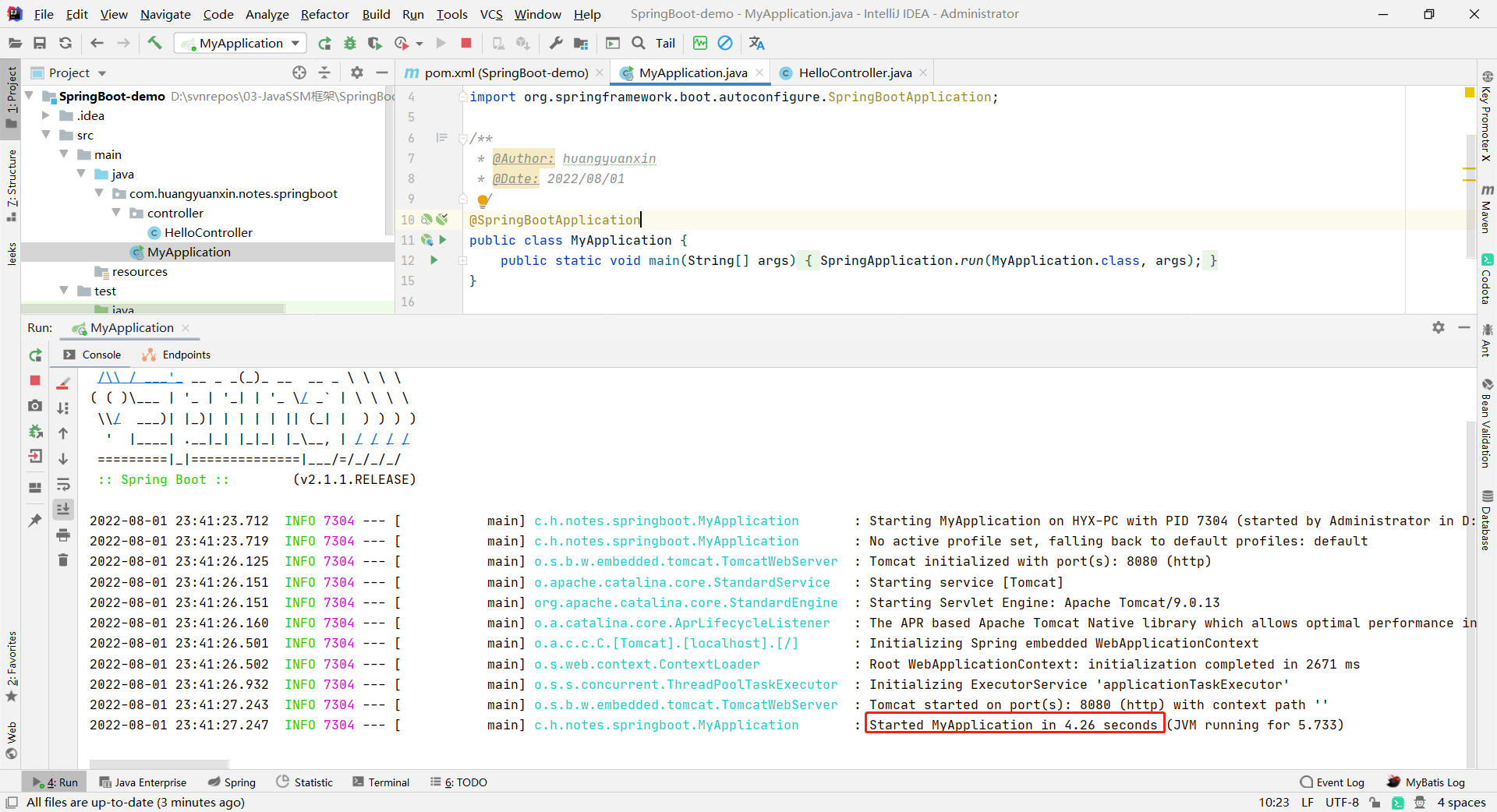Open file or project toolbar icon
The image size is (1497, 812).
tap(14, 43)
